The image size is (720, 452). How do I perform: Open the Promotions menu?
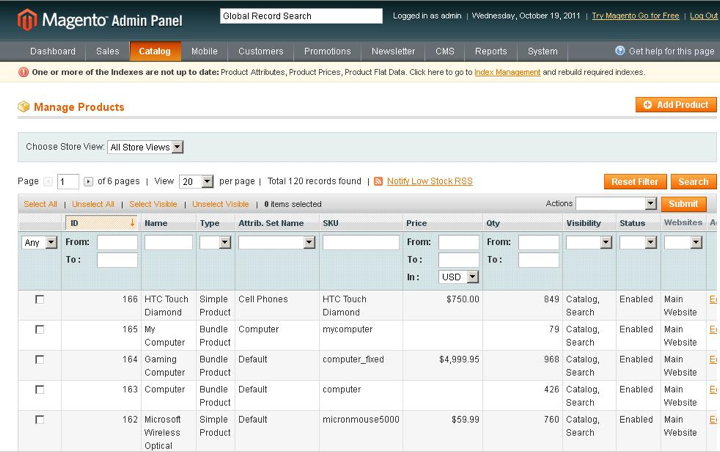tap(327, 51)
